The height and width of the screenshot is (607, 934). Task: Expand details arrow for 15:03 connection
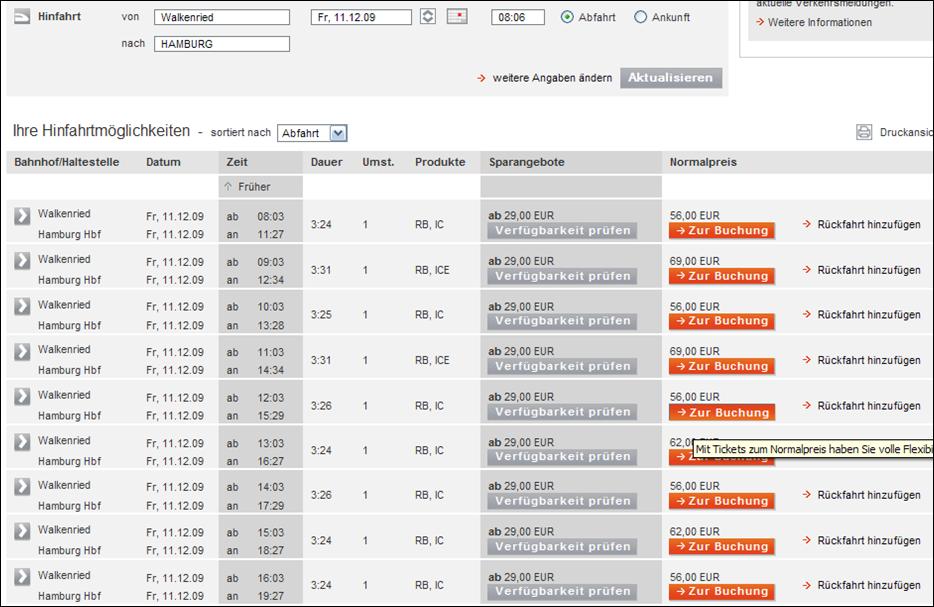click(22, 532)
